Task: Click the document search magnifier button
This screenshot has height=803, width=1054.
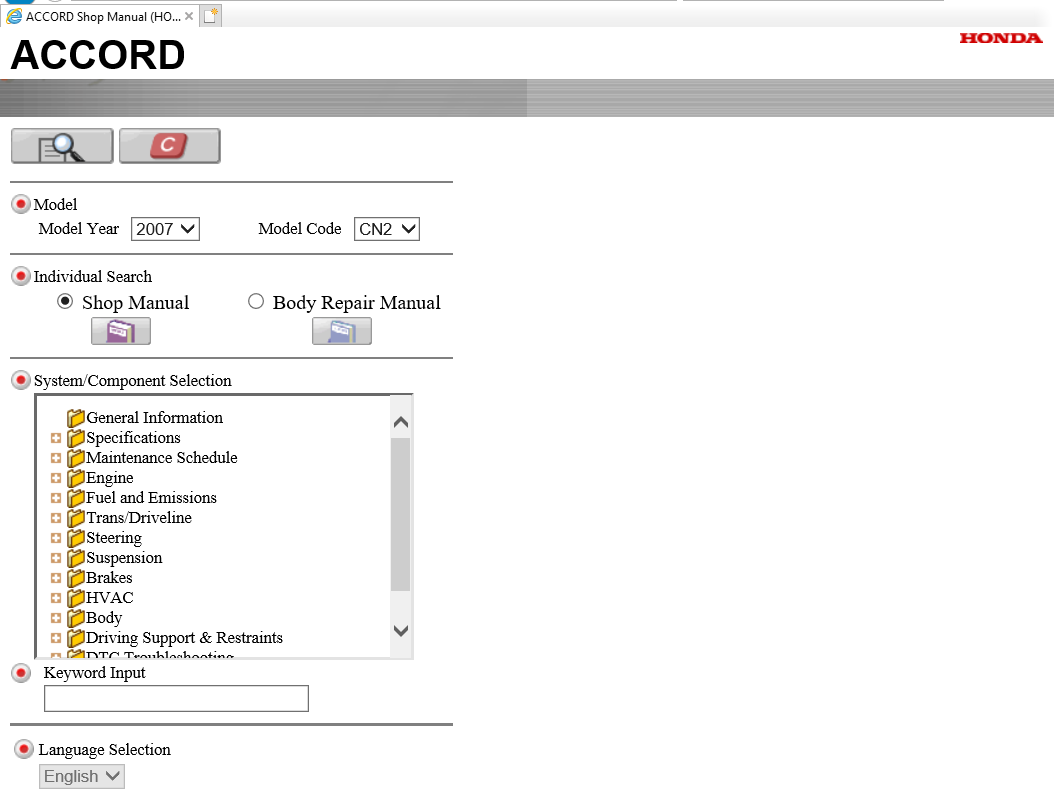Action: [62, 146]
